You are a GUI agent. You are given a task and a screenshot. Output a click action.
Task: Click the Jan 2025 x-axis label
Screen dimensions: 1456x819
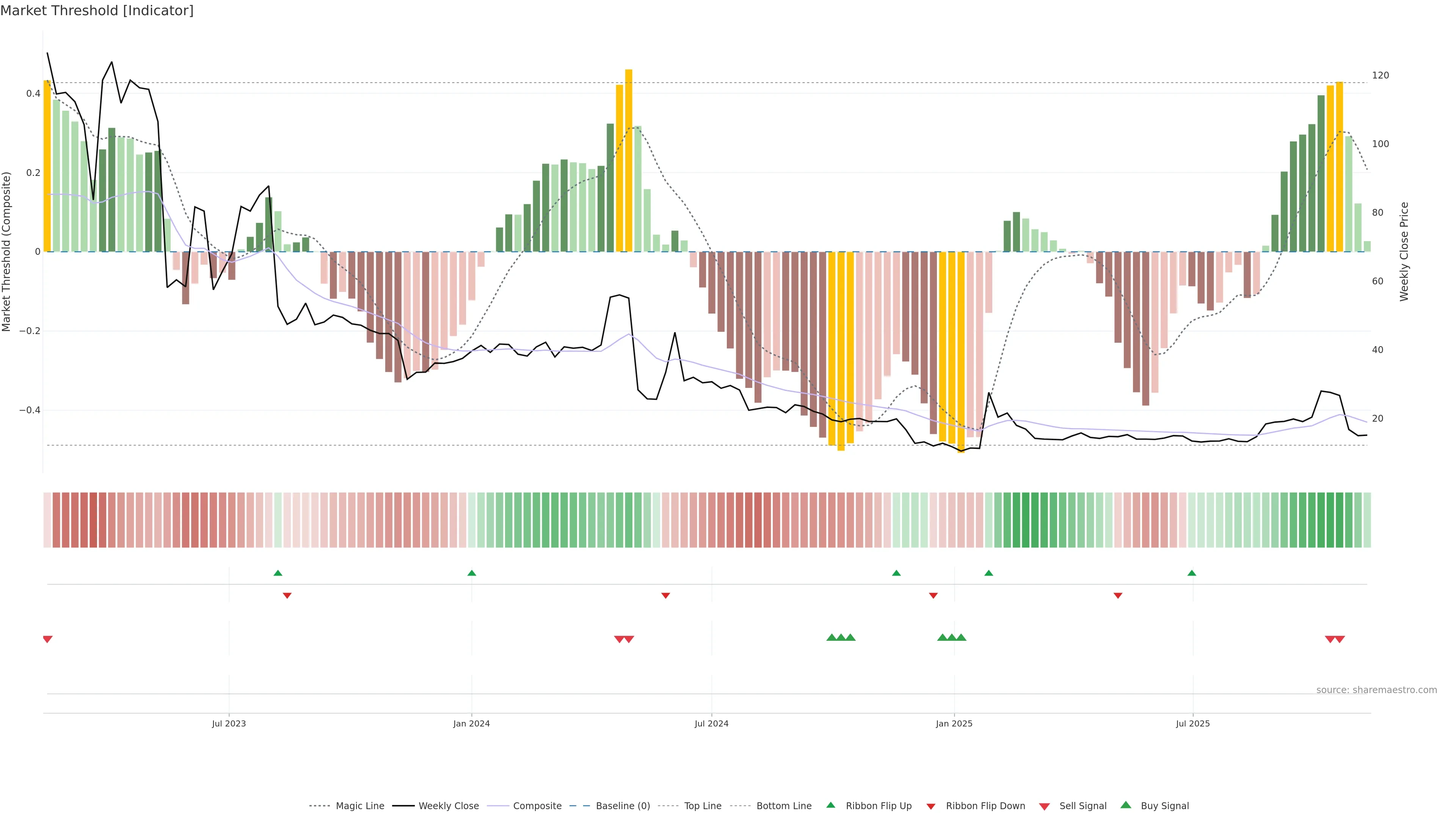point(954,723)
